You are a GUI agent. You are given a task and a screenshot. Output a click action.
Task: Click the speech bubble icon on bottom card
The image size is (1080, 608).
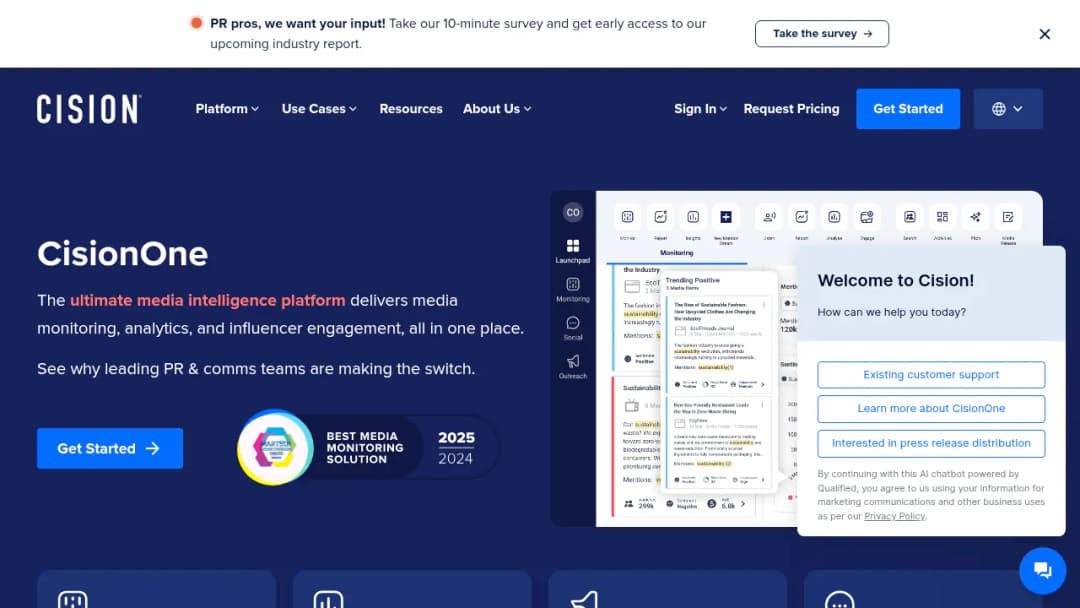(x=839, y=600)
